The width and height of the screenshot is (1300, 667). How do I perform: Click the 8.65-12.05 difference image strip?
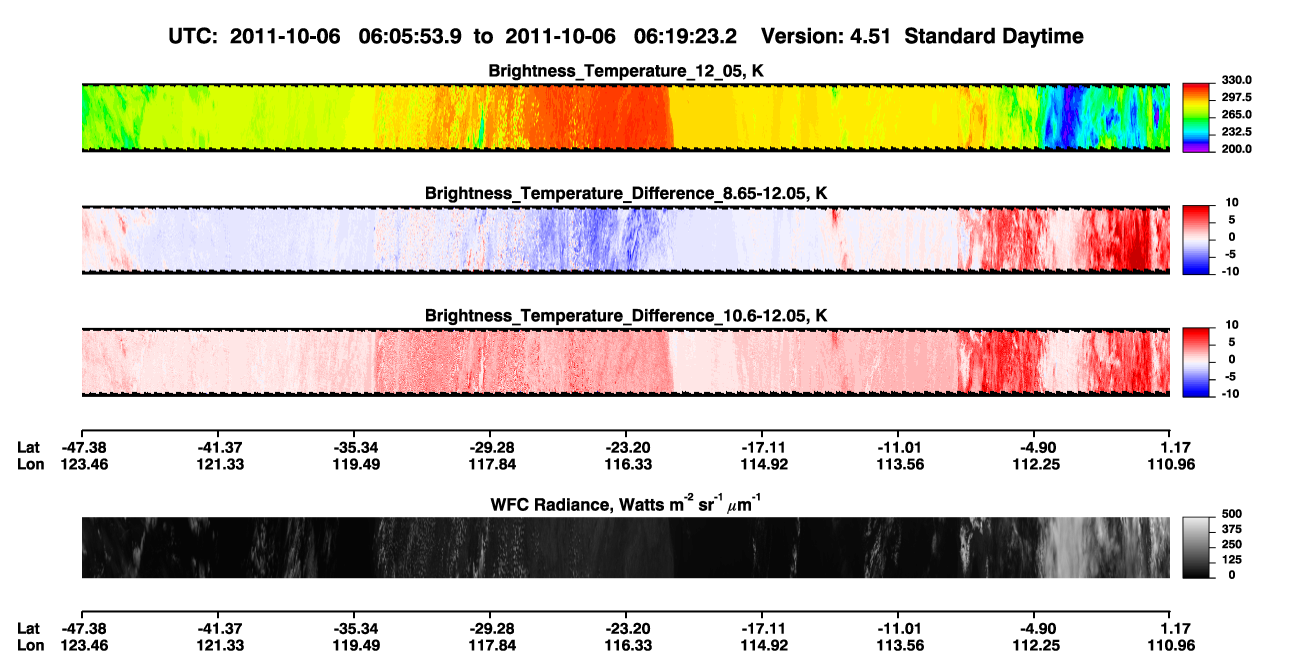[x=625, y=240]
